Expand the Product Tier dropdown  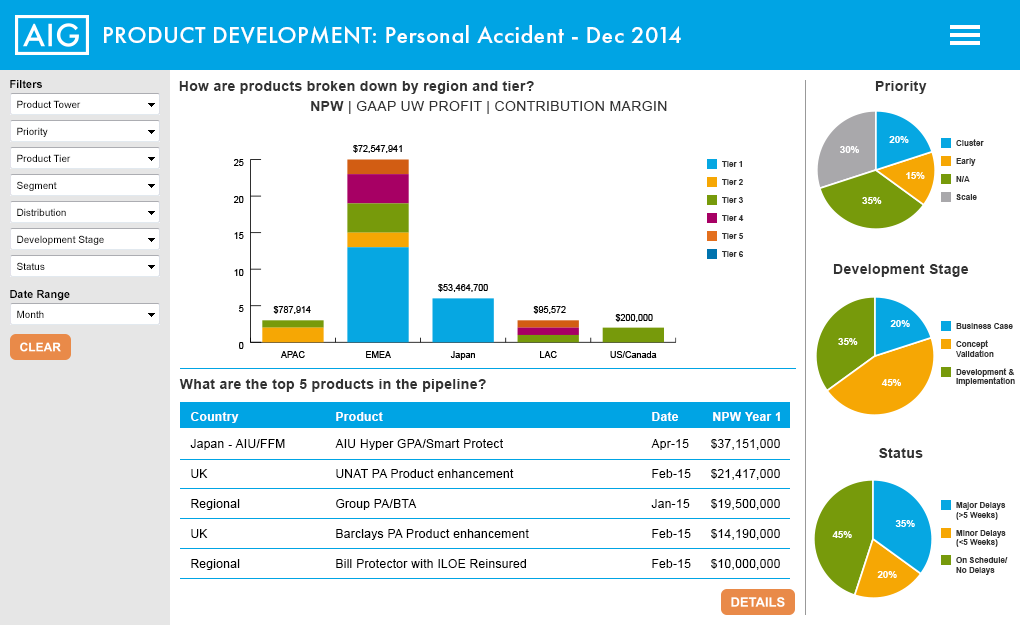(x=85, y=159)
